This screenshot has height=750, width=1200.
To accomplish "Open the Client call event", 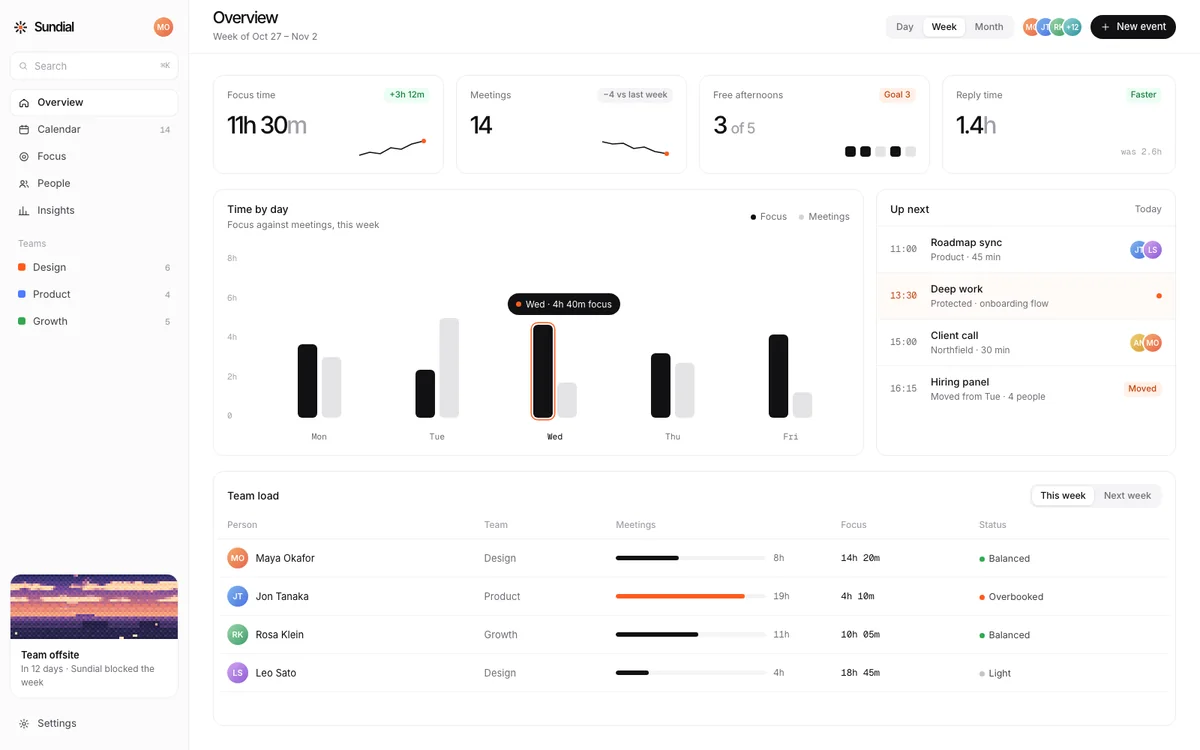I will pos(1026,343).
